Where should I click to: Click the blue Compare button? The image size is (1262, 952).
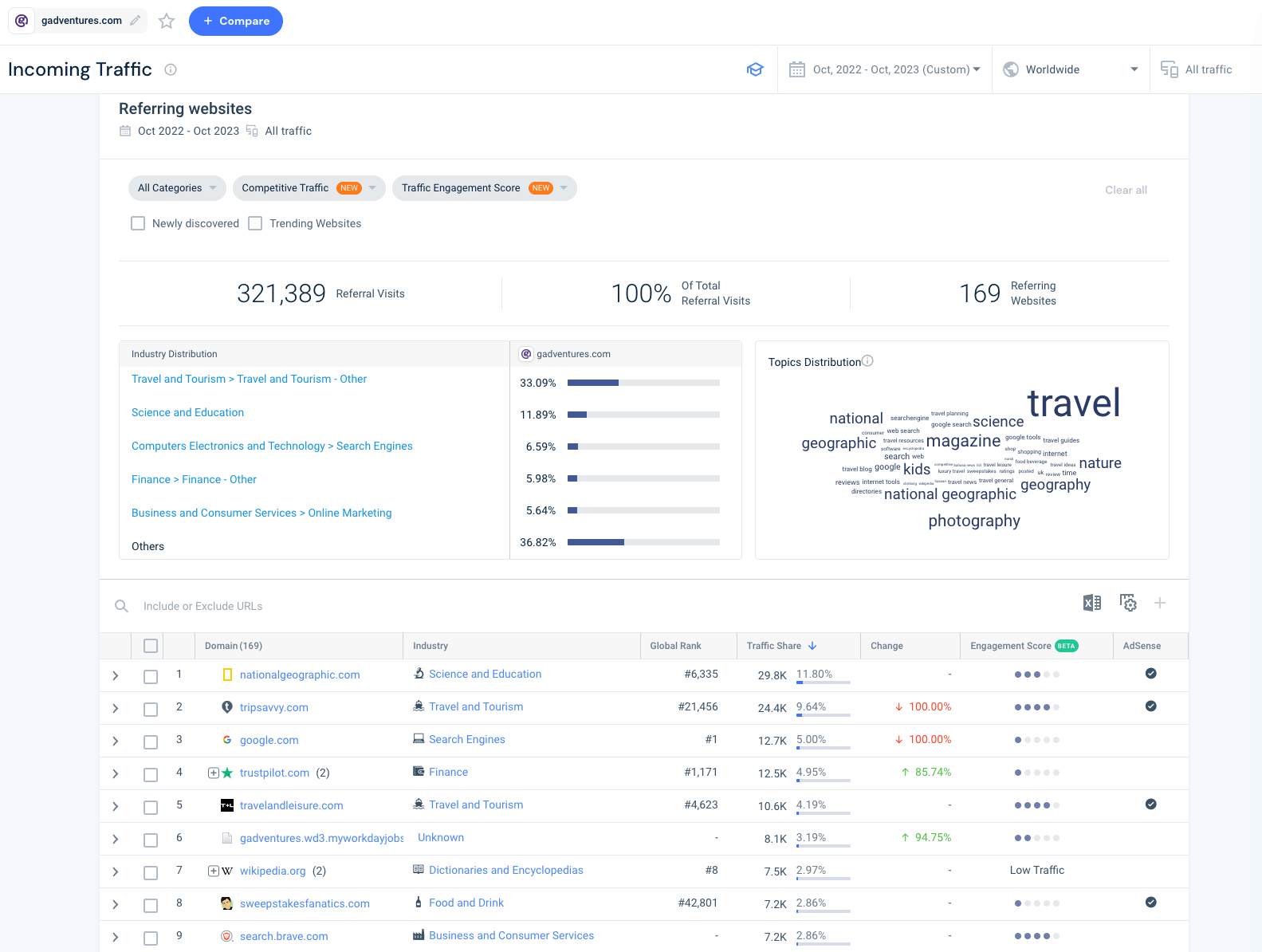pyautogui.click(x=236, y=21)
